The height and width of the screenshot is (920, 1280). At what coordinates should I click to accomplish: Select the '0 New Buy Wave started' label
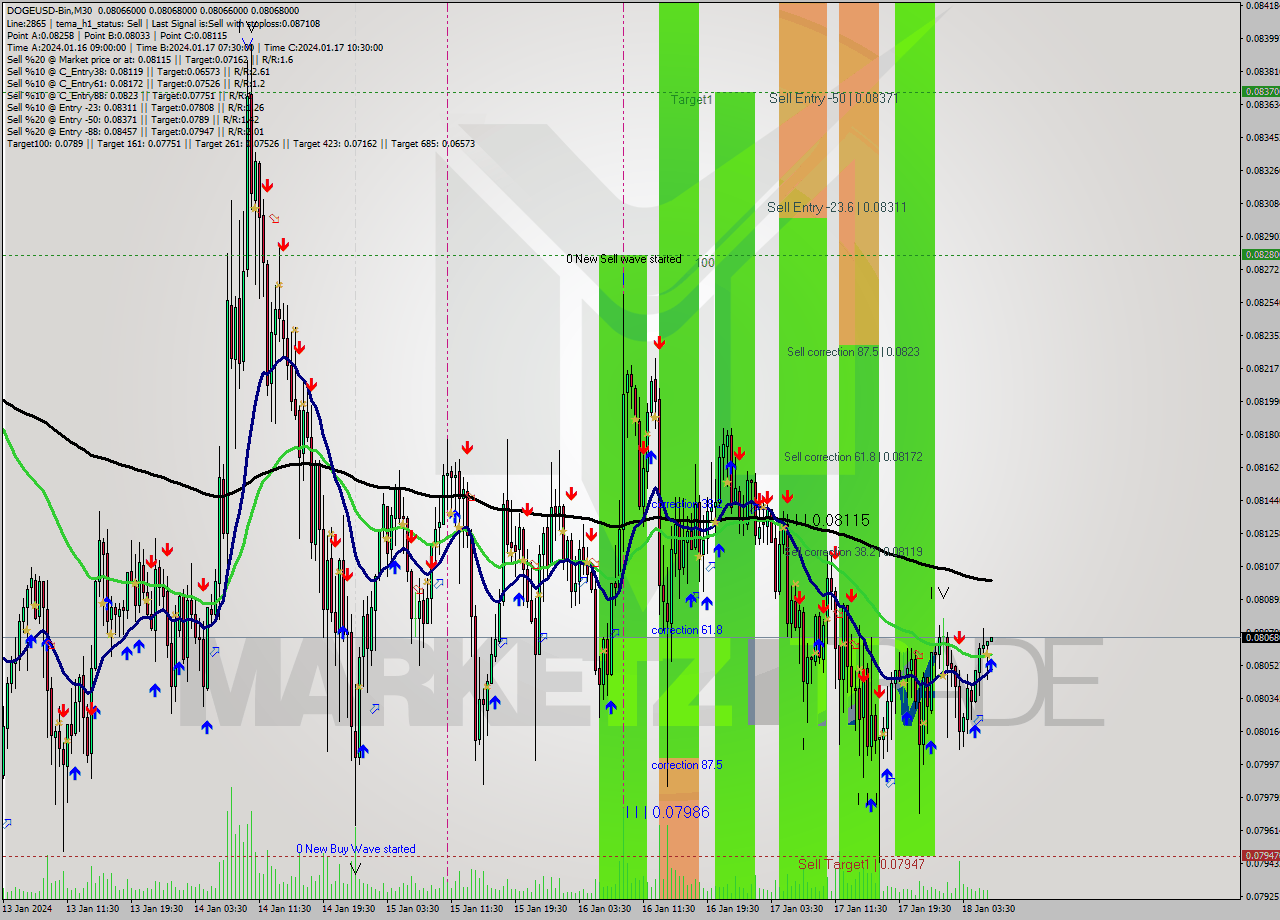pyautogui.click(x=355, y=849)
